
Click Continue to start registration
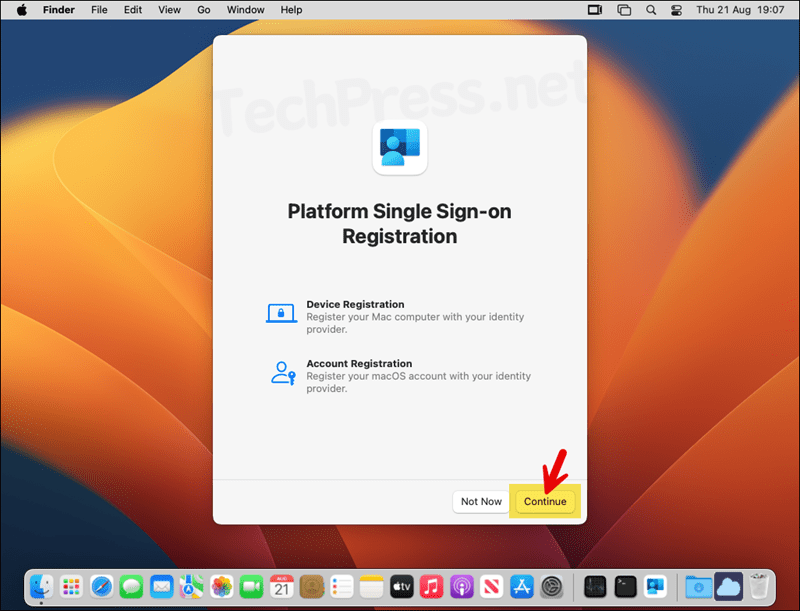coord(545,501)
